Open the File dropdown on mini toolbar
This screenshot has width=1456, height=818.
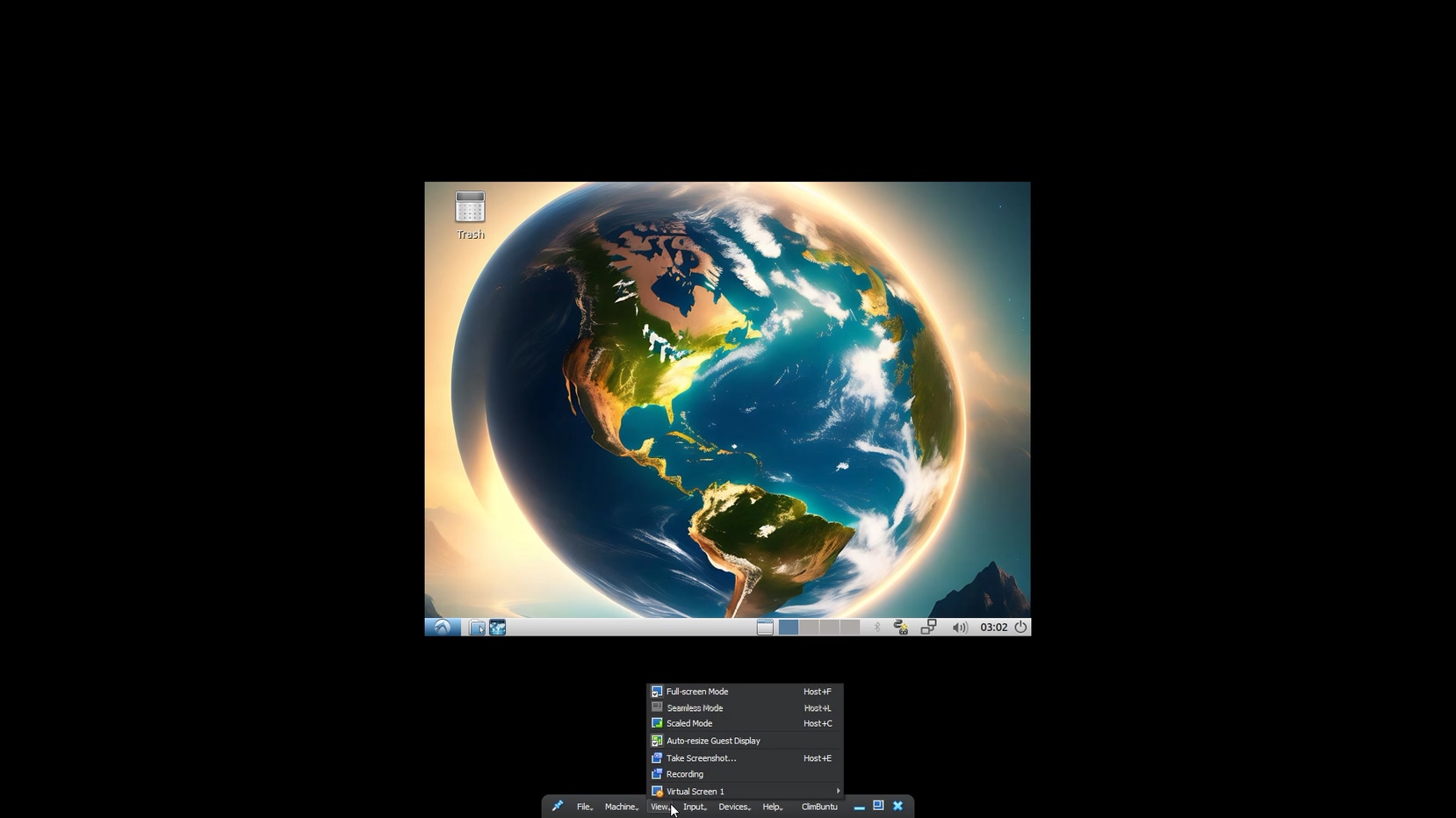[x=584, y=807]
